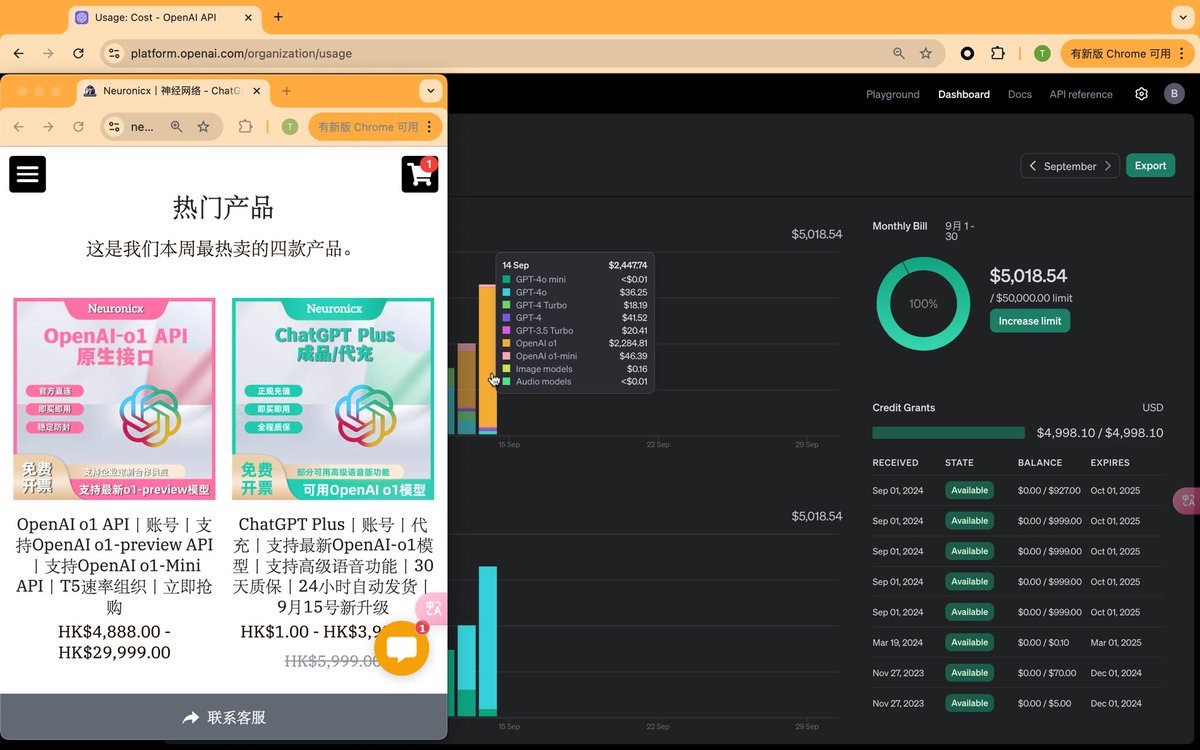Click Available badge in $927.00 grant row

[969, 490]
